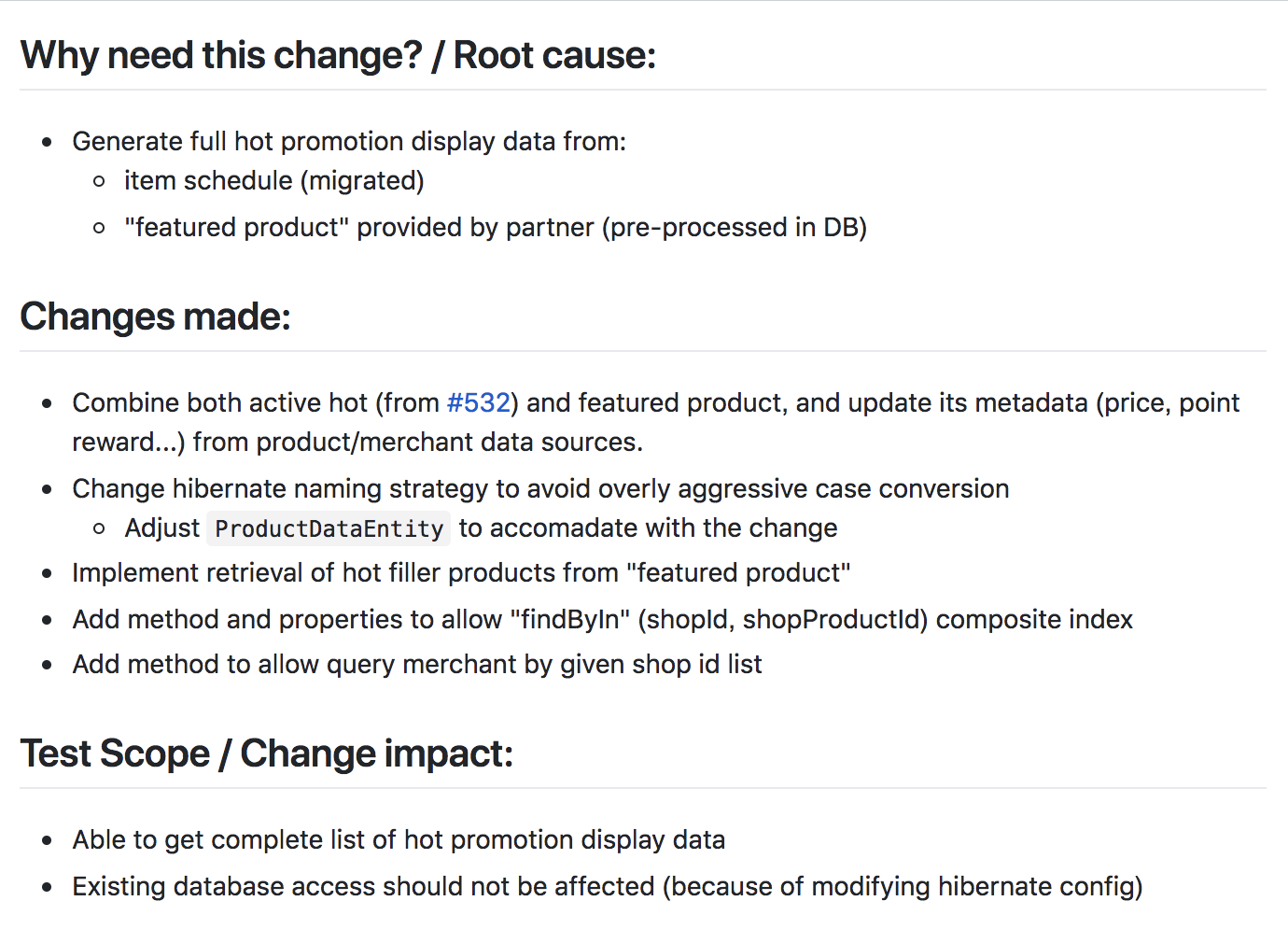Open the #532 pull request link
Image resolution: width=1288 pixels, height=929 pixels.
click(x=479, y=402)
